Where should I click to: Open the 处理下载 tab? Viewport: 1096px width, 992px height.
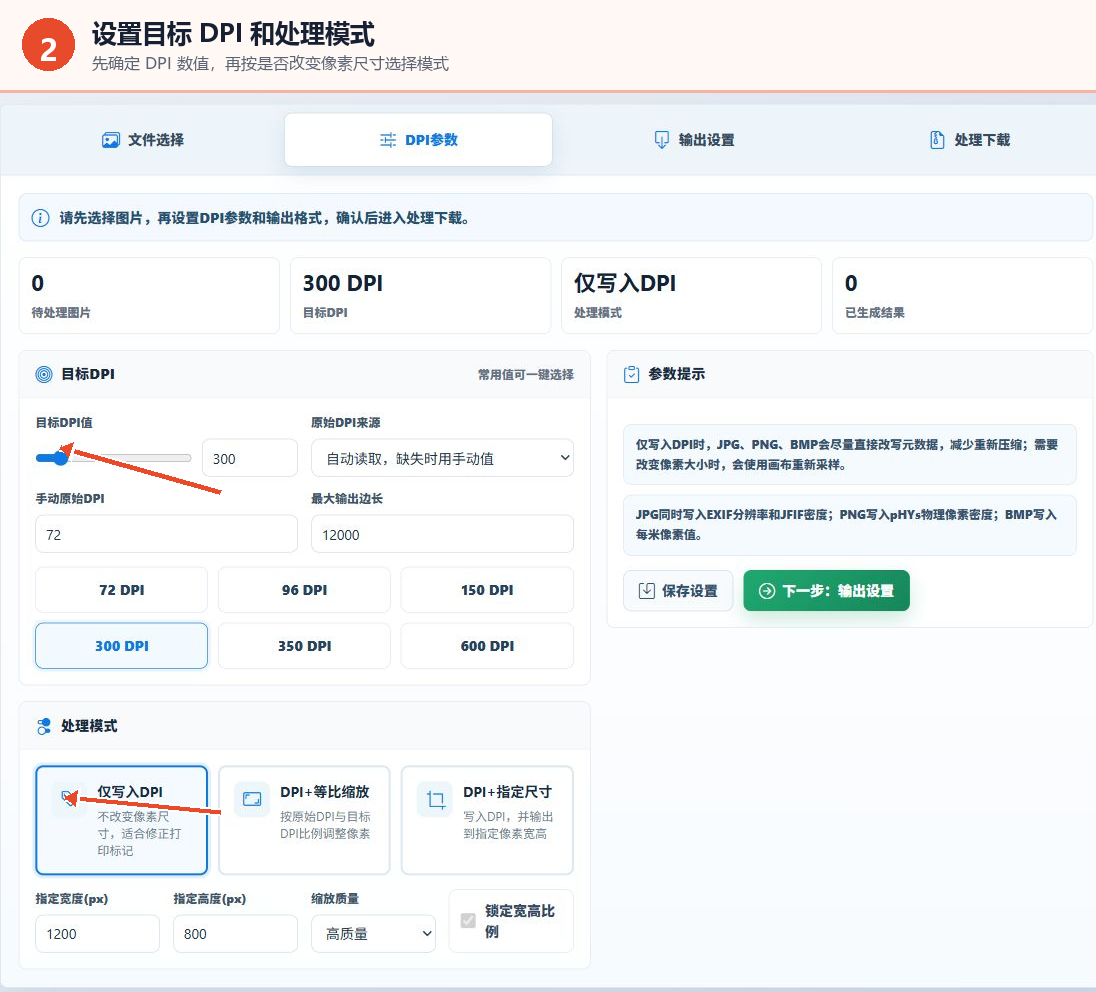point(969,140)
